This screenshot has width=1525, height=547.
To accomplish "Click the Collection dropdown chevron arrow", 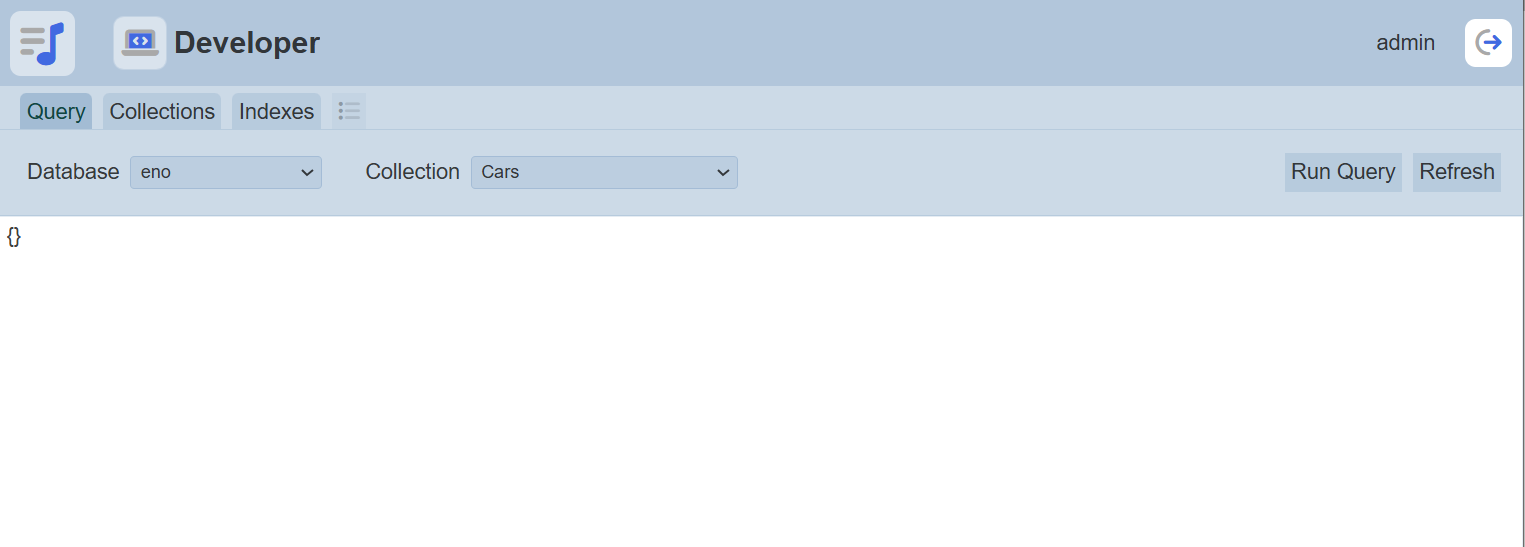I will 723,172.
